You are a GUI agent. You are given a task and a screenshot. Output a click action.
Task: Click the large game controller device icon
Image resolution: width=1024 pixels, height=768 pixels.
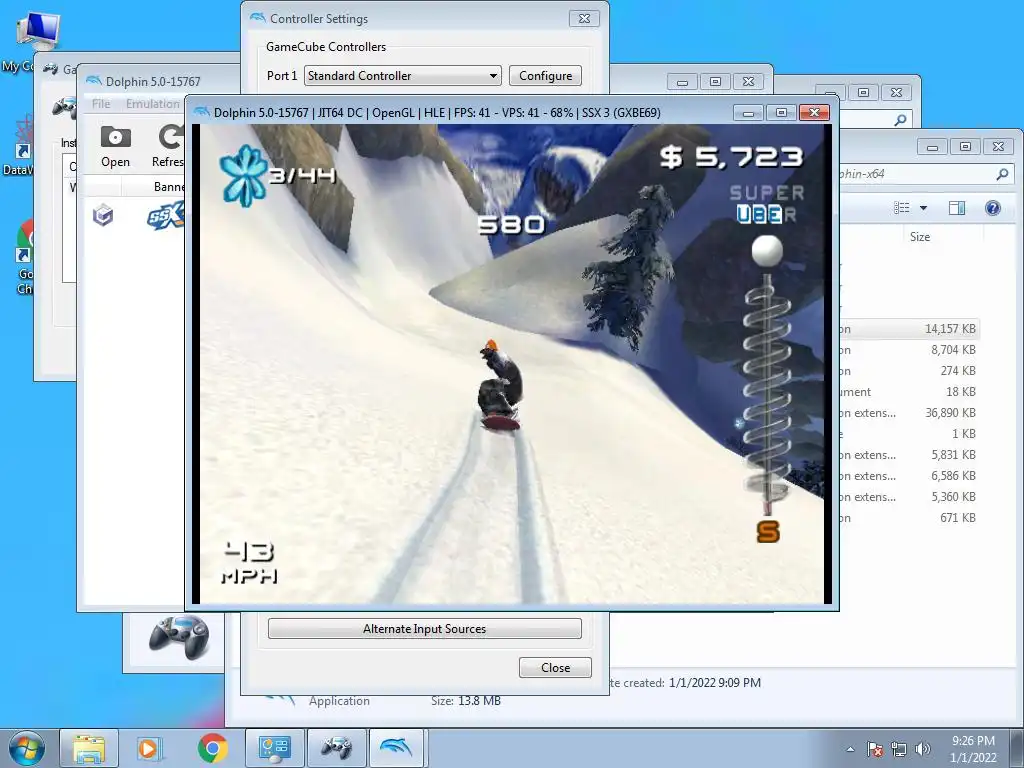click(179, 638)
